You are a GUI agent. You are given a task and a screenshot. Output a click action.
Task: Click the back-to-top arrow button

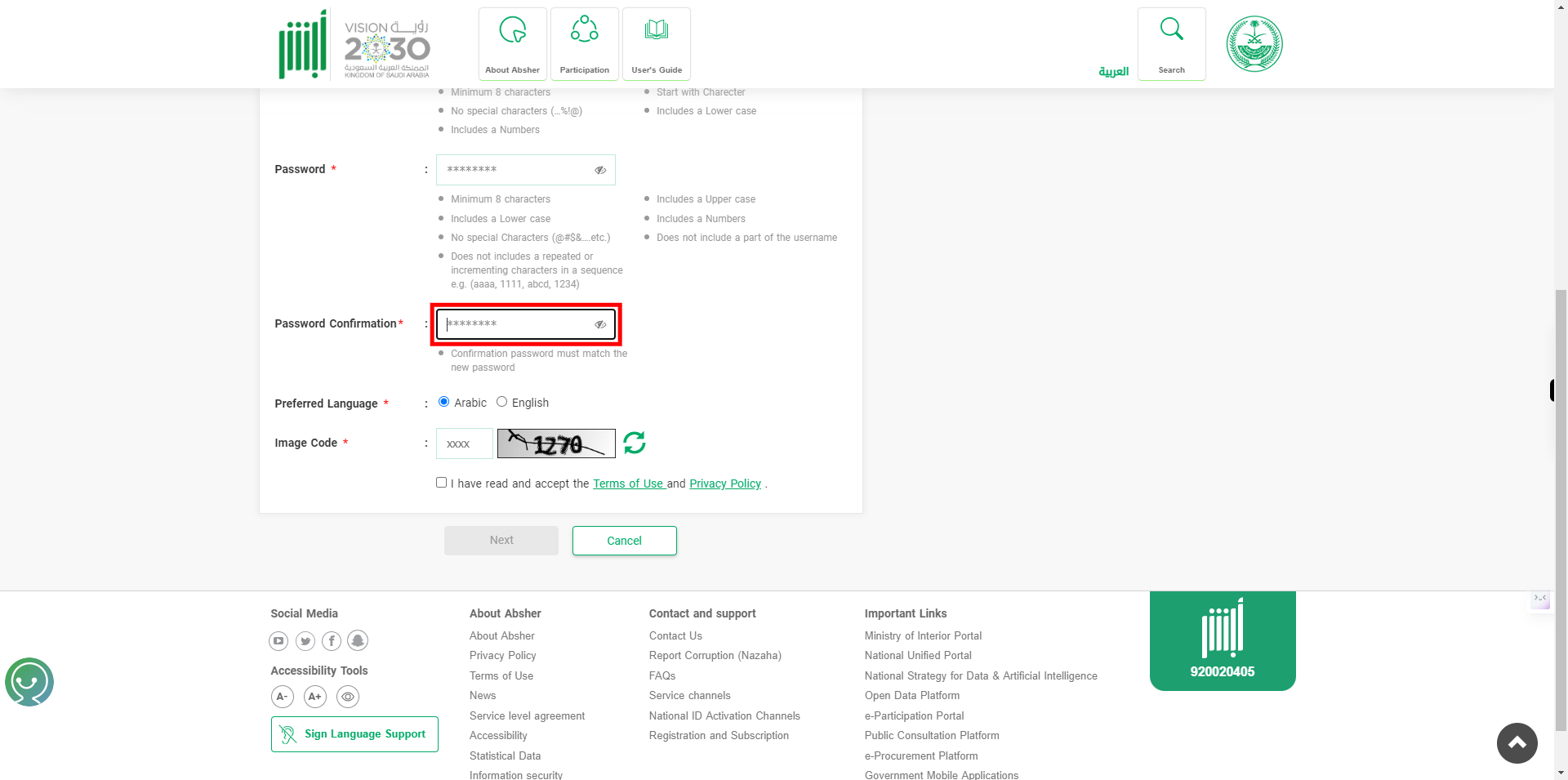tap(1517, 743)
